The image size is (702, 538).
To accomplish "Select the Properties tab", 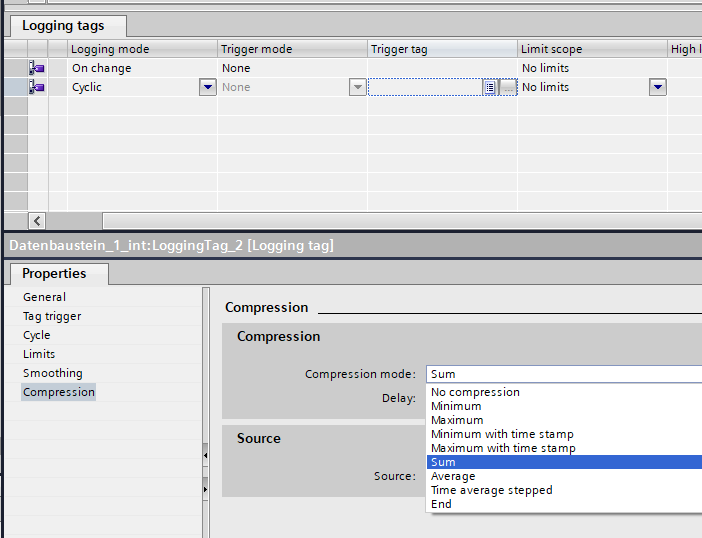I will [x=54, y=274].
